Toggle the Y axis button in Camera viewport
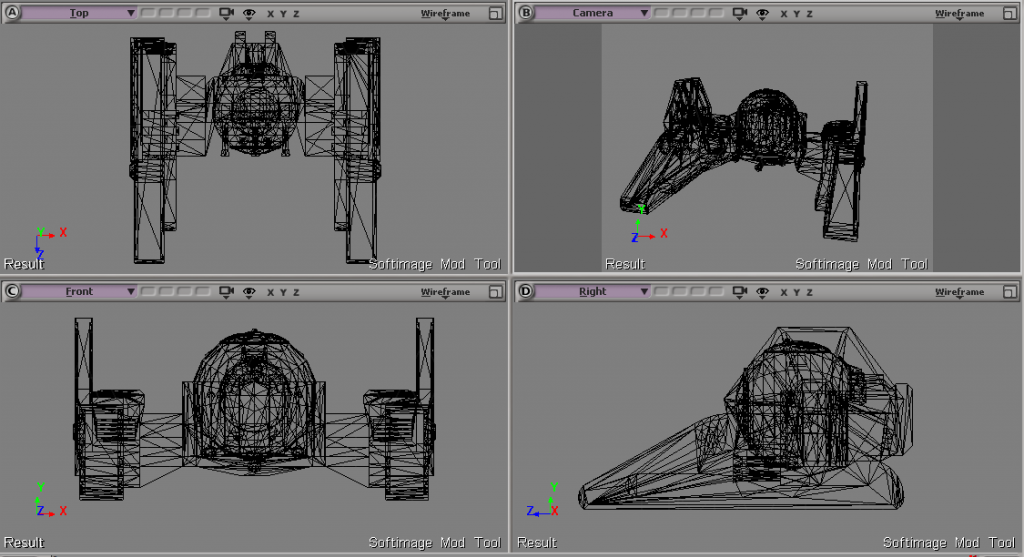Viewport: 1024px width, 557px height. point(797,14)
